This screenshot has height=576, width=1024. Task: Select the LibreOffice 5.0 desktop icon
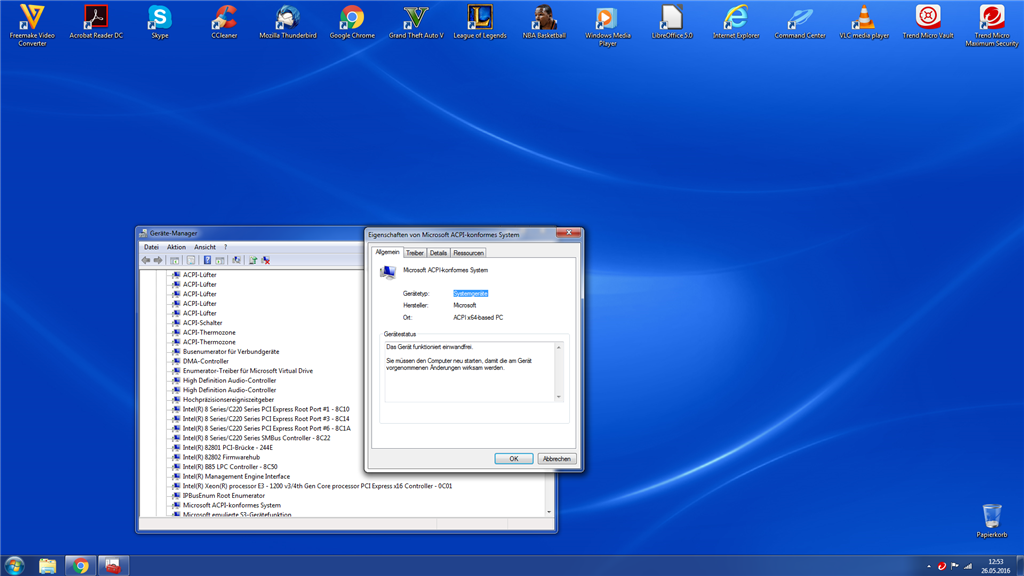coord(672,22)
